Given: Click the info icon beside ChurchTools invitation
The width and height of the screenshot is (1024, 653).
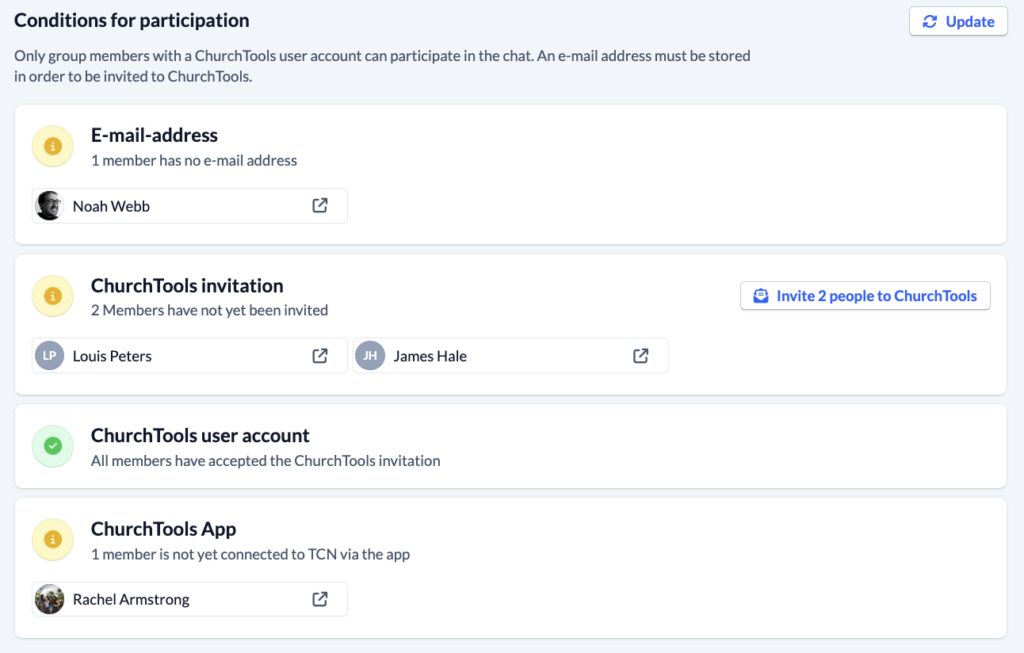Looking at the screenshot, I should pos(52,296).
